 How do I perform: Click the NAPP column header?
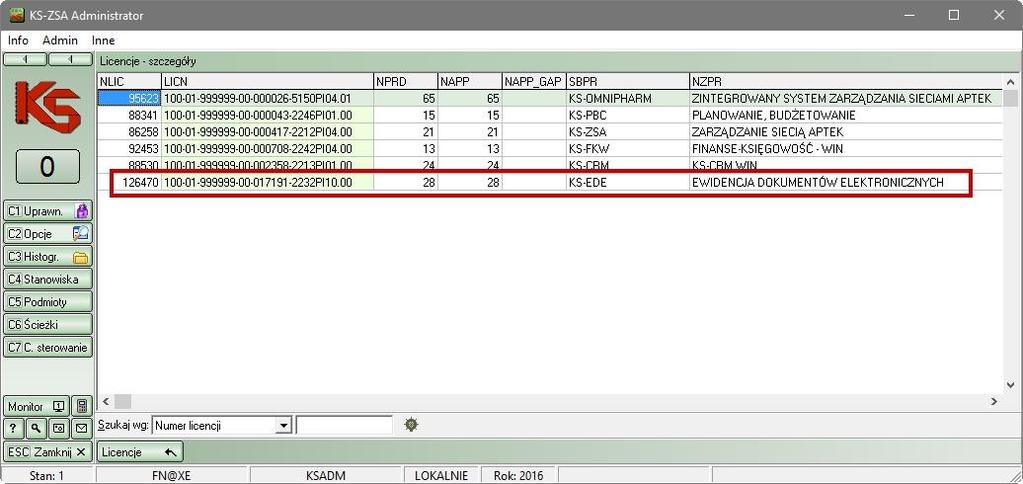pyautogui.click(x=469, y=82)
